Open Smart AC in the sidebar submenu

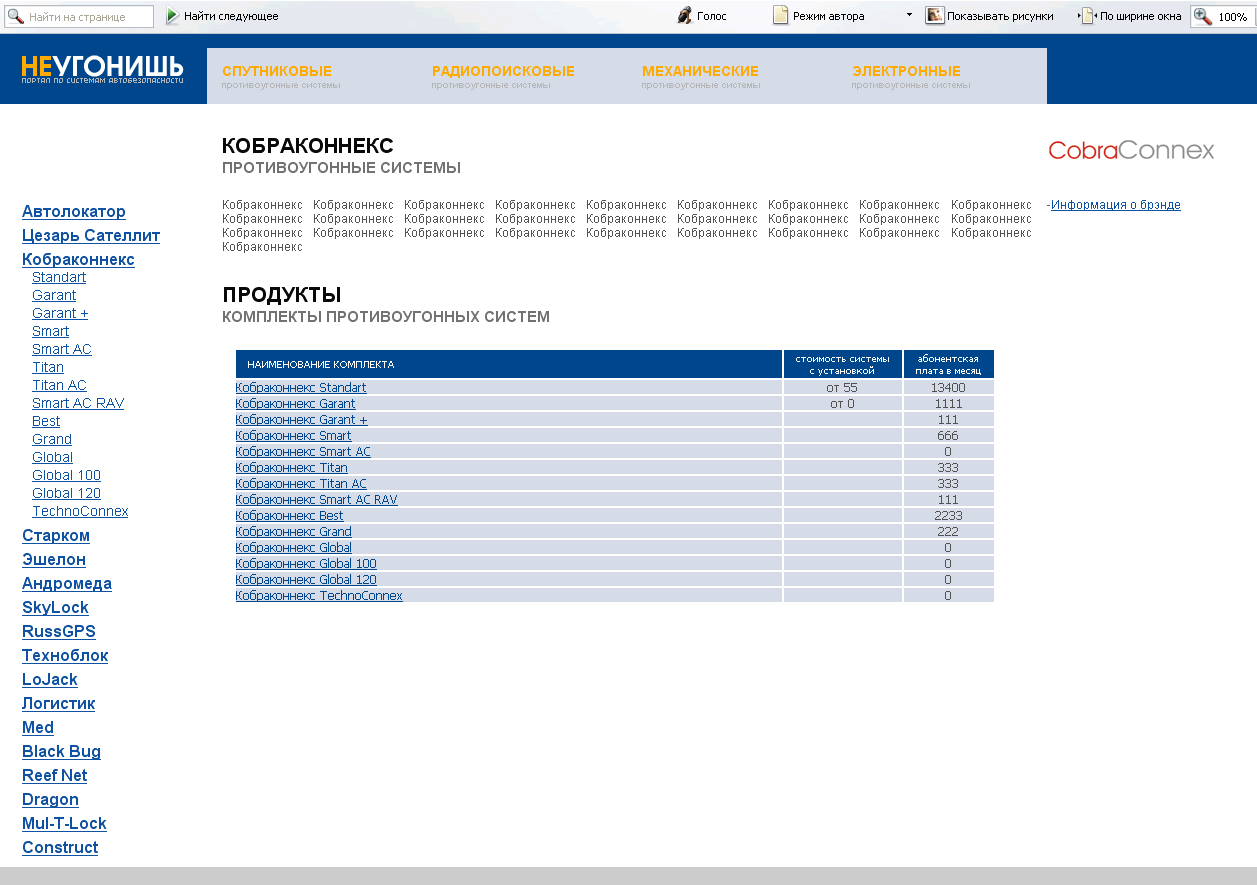coord(62,349)
